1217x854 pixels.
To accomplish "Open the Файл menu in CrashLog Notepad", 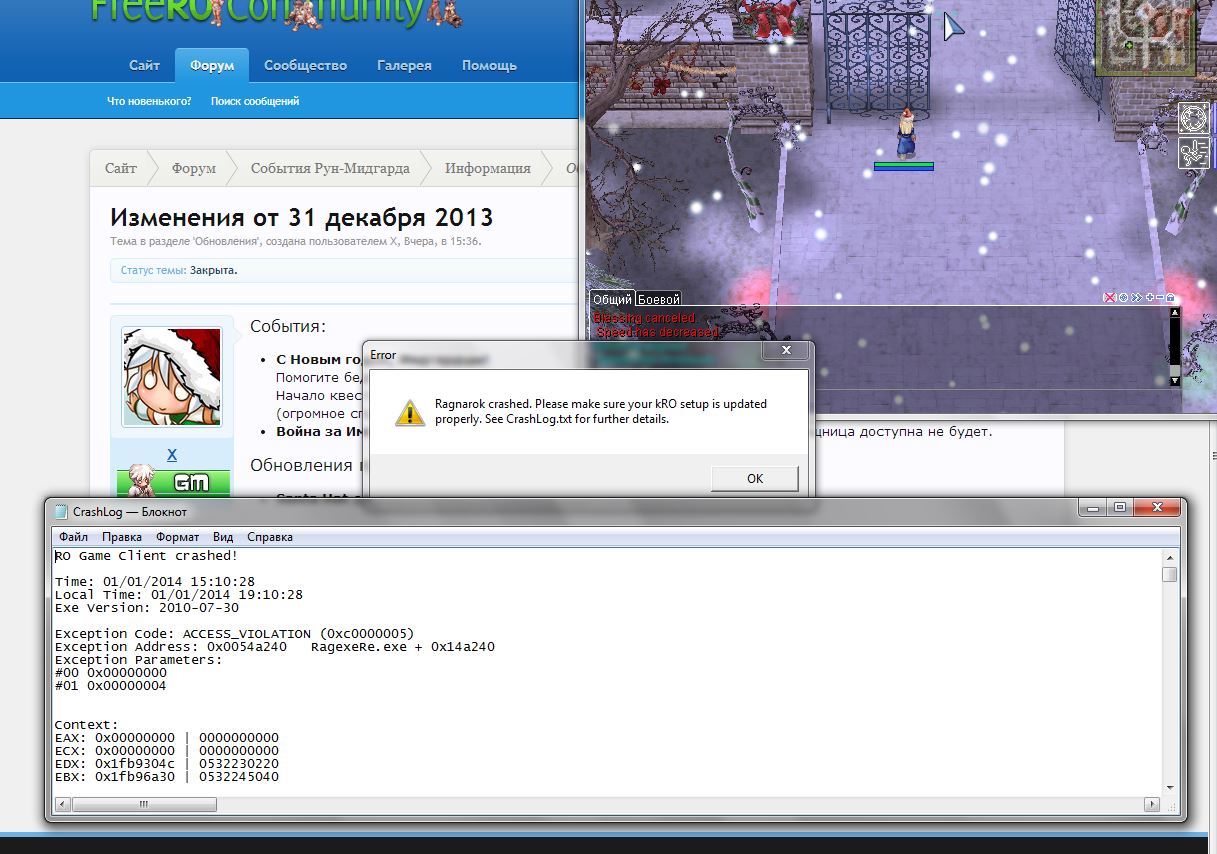I will [73, 537].
